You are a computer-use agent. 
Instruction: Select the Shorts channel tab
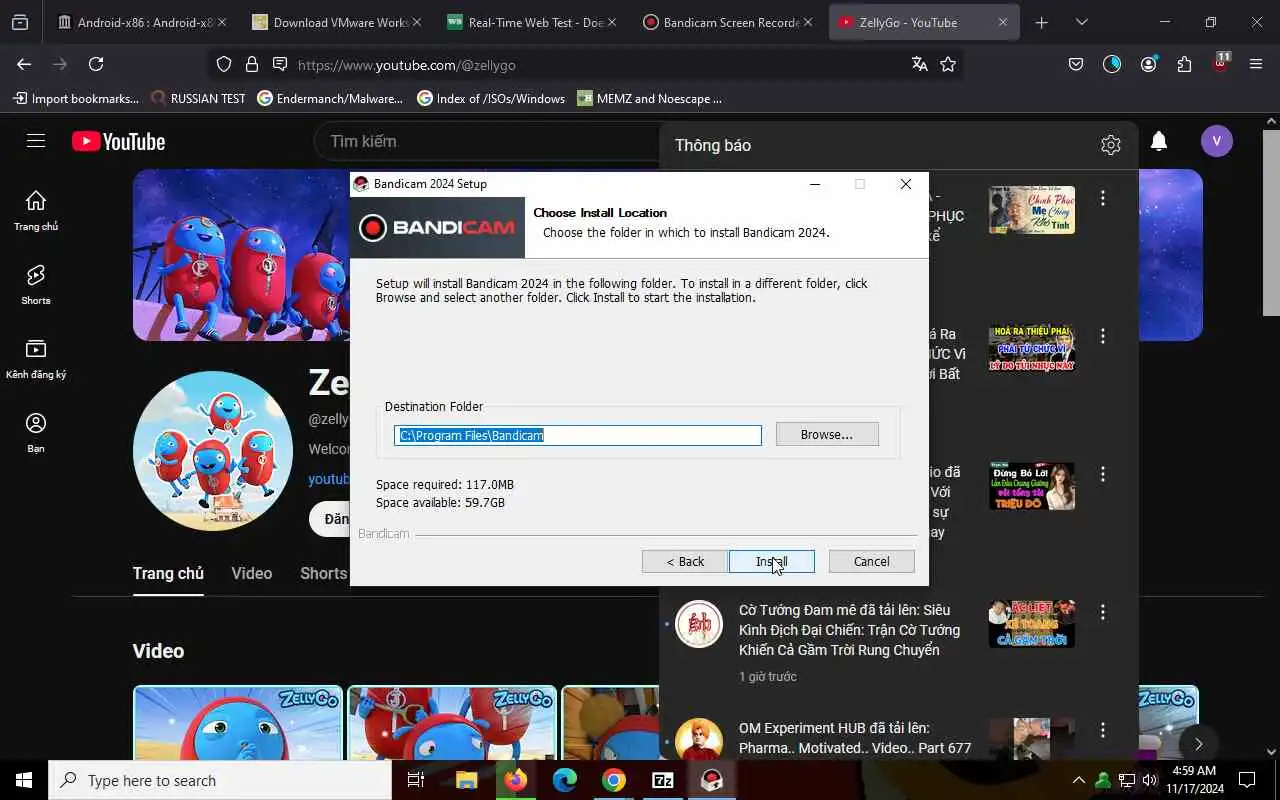click(x=323, y=573)
